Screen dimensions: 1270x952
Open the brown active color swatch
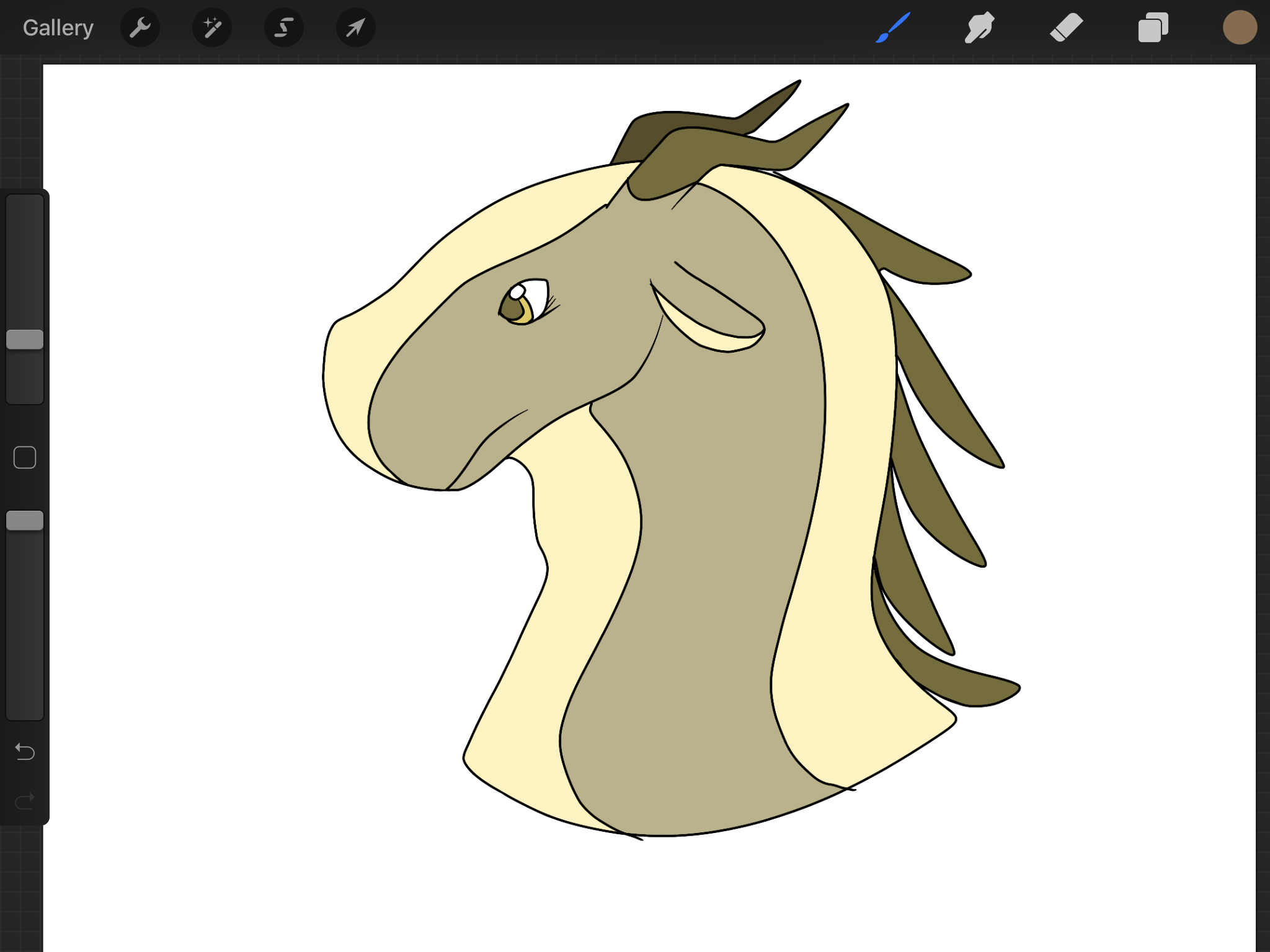click(1240, 28)
